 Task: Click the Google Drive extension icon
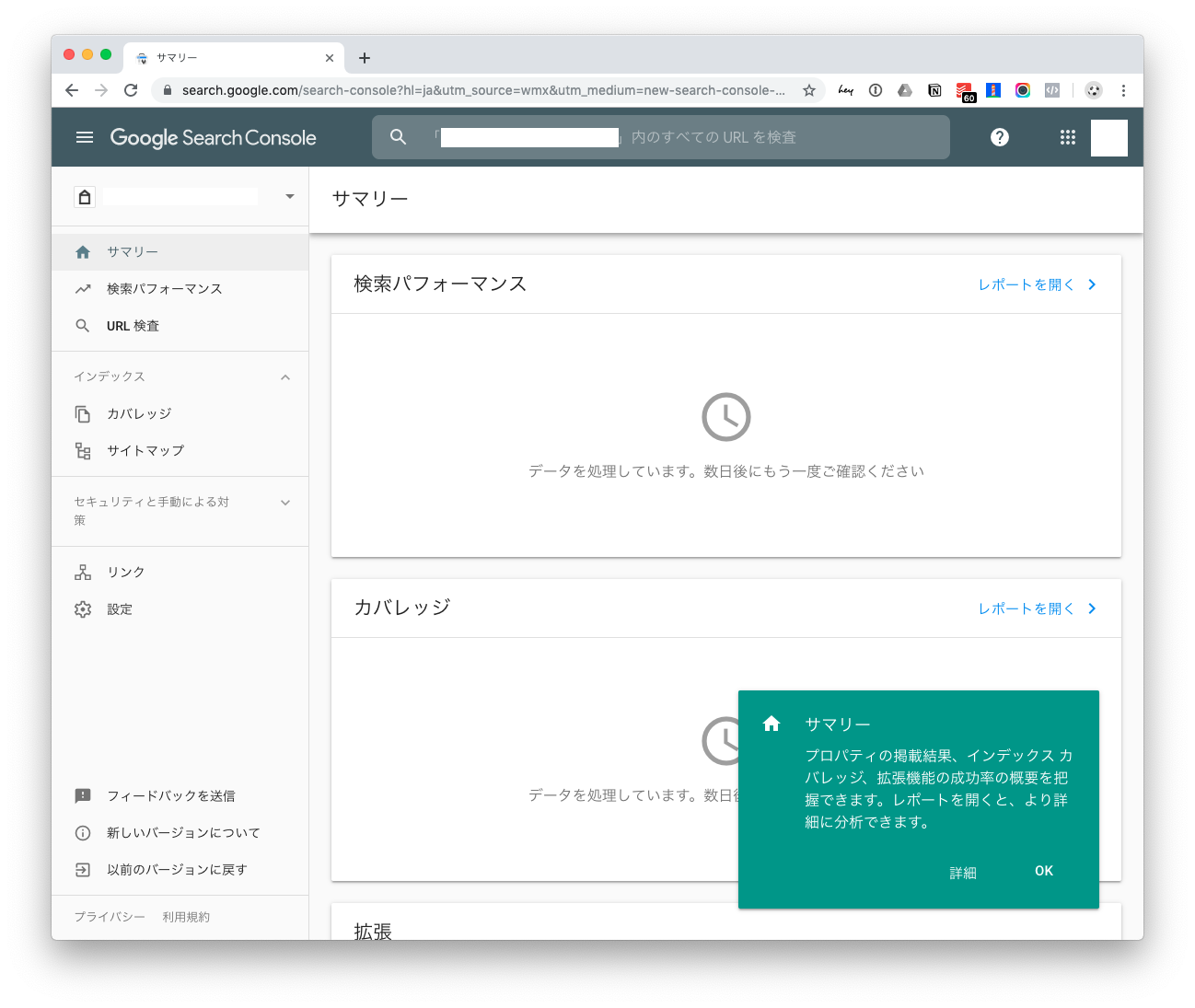click(x=905, y=90)
